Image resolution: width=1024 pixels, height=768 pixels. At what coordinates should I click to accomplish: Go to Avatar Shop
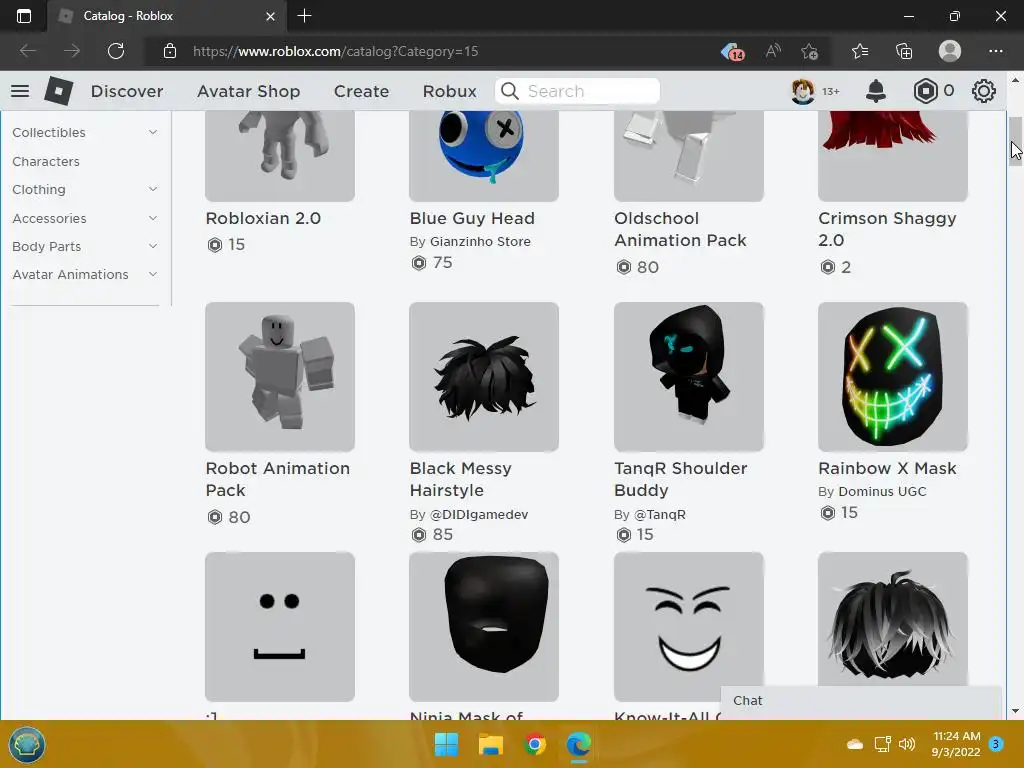point(249,91)
